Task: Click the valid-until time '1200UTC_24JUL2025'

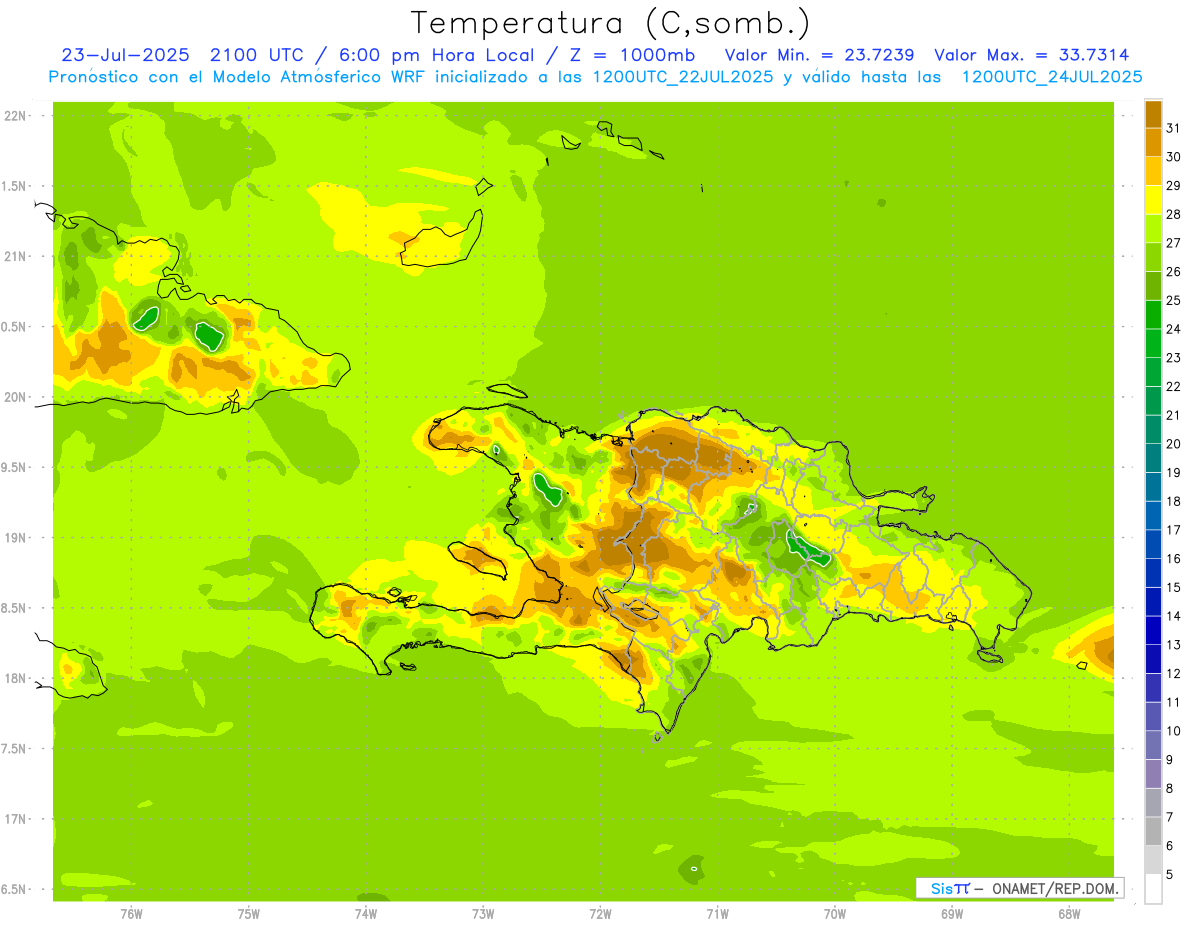Action: coord(1052,77)
